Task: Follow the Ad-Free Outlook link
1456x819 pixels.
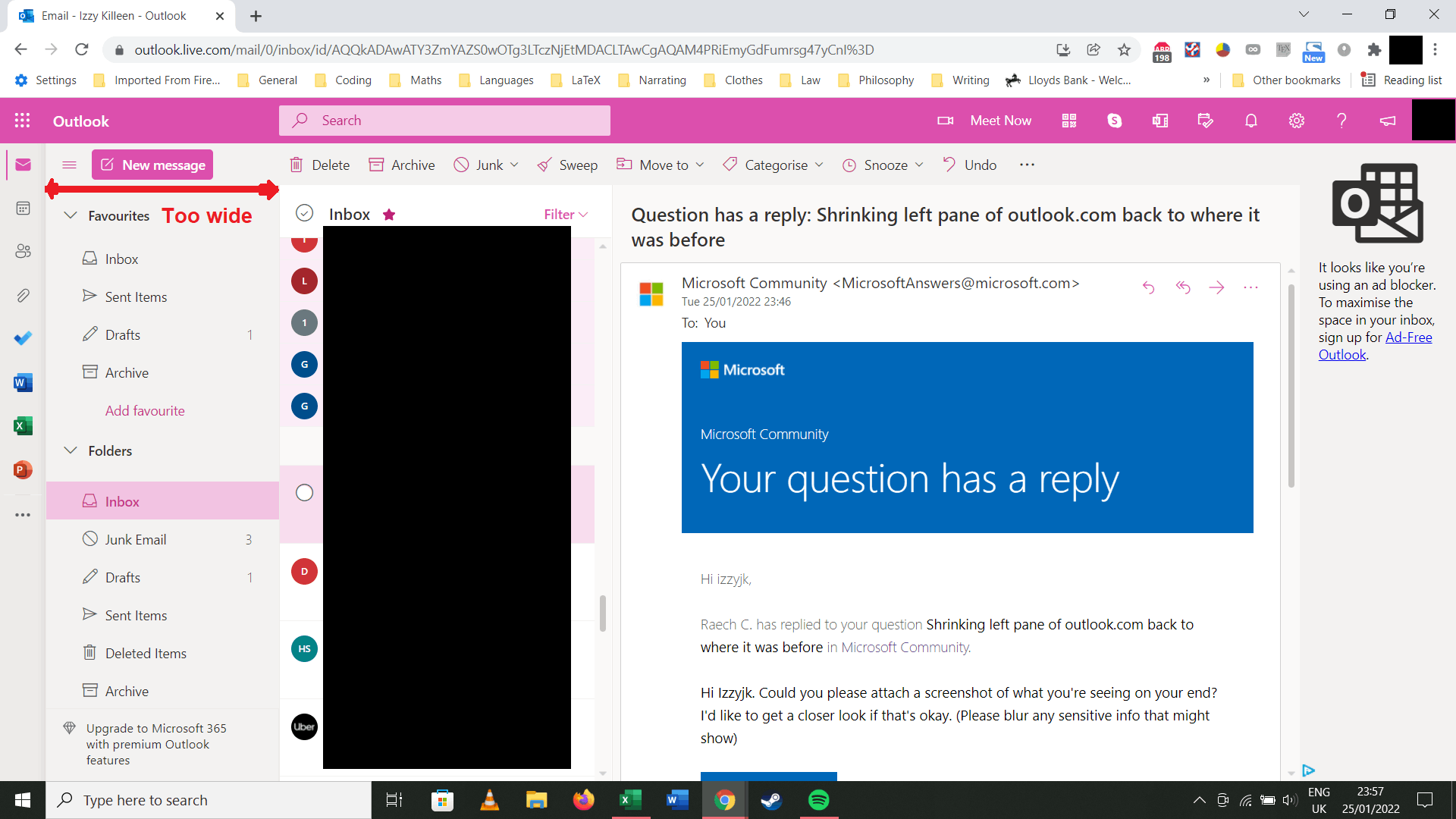Action: pyautogui.click(x=1407, y=337)
